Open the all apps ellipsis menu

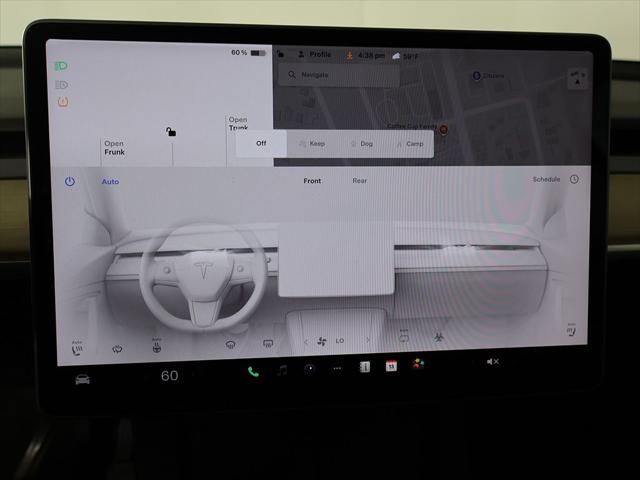tap(337, 368)
